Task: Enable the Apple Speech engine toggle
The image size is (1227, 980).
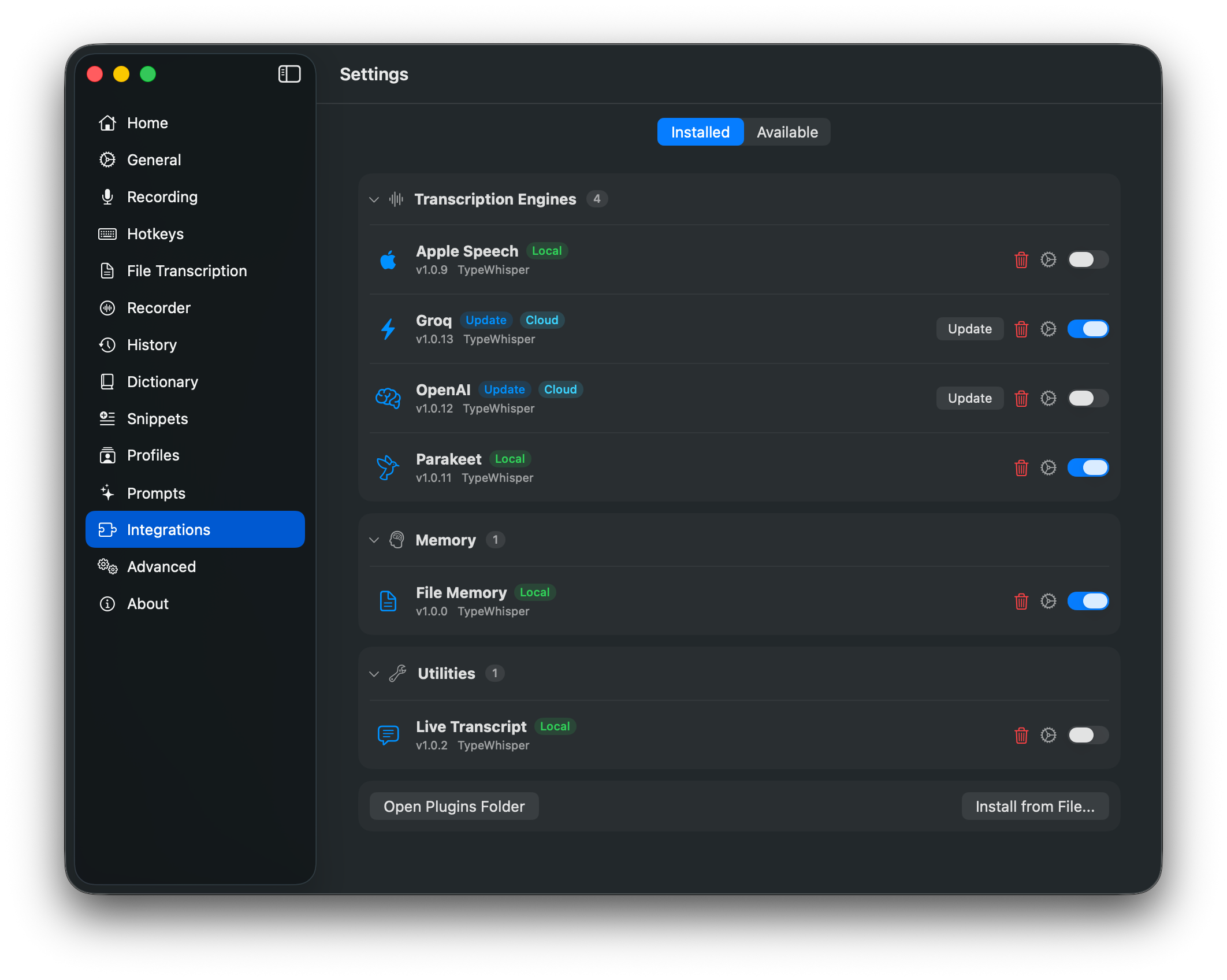Action: pyautogui.click(x=1088, y=259)
